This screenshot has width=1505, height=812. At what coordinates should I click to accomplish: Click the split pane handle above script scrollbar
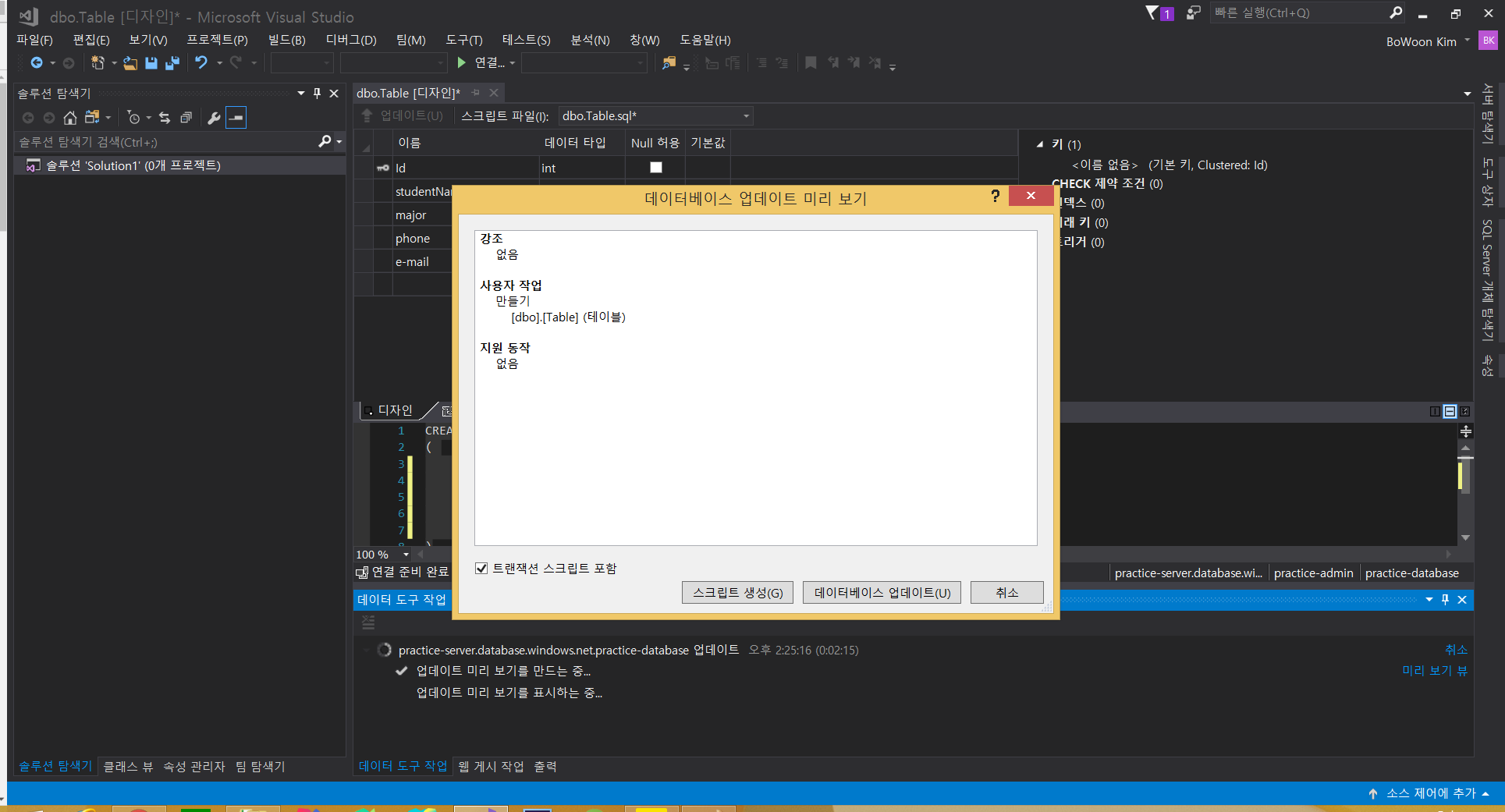[x=1466, y=431]
